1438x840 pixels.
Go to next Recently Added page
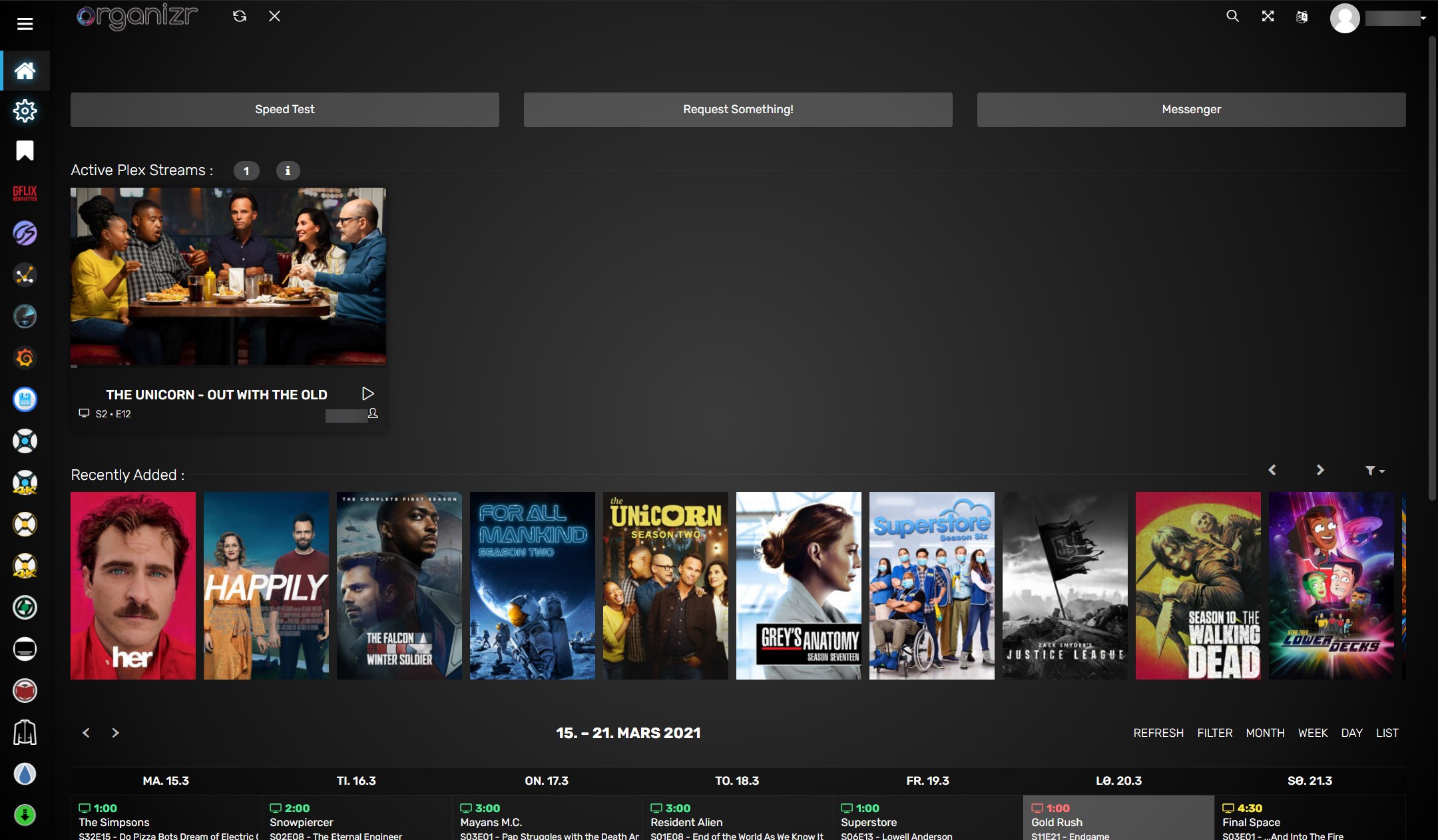point(1319,470)
